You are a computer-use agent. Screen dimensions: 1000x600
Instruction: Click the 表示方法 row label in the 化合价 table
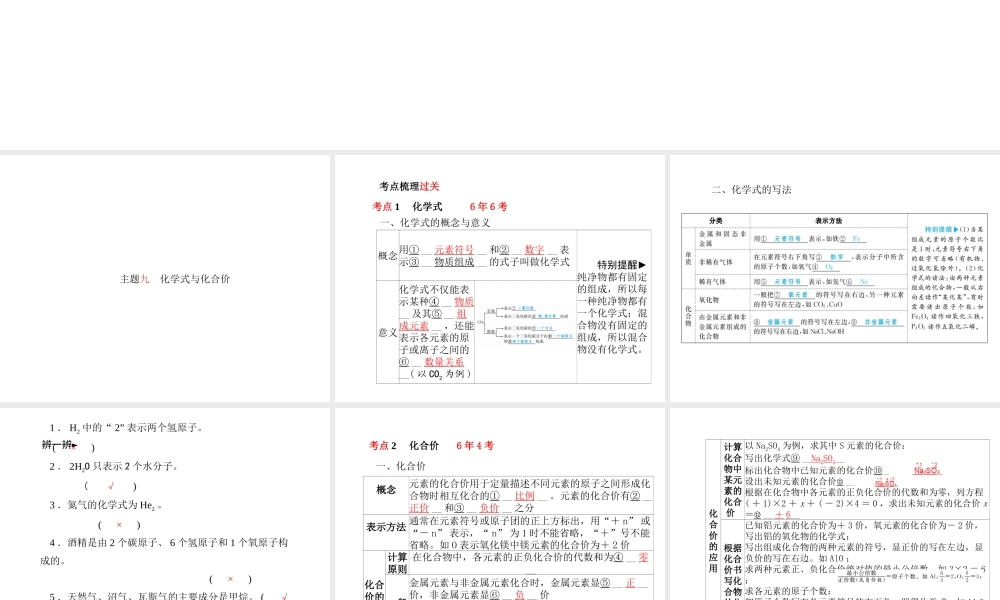[386, 527]
